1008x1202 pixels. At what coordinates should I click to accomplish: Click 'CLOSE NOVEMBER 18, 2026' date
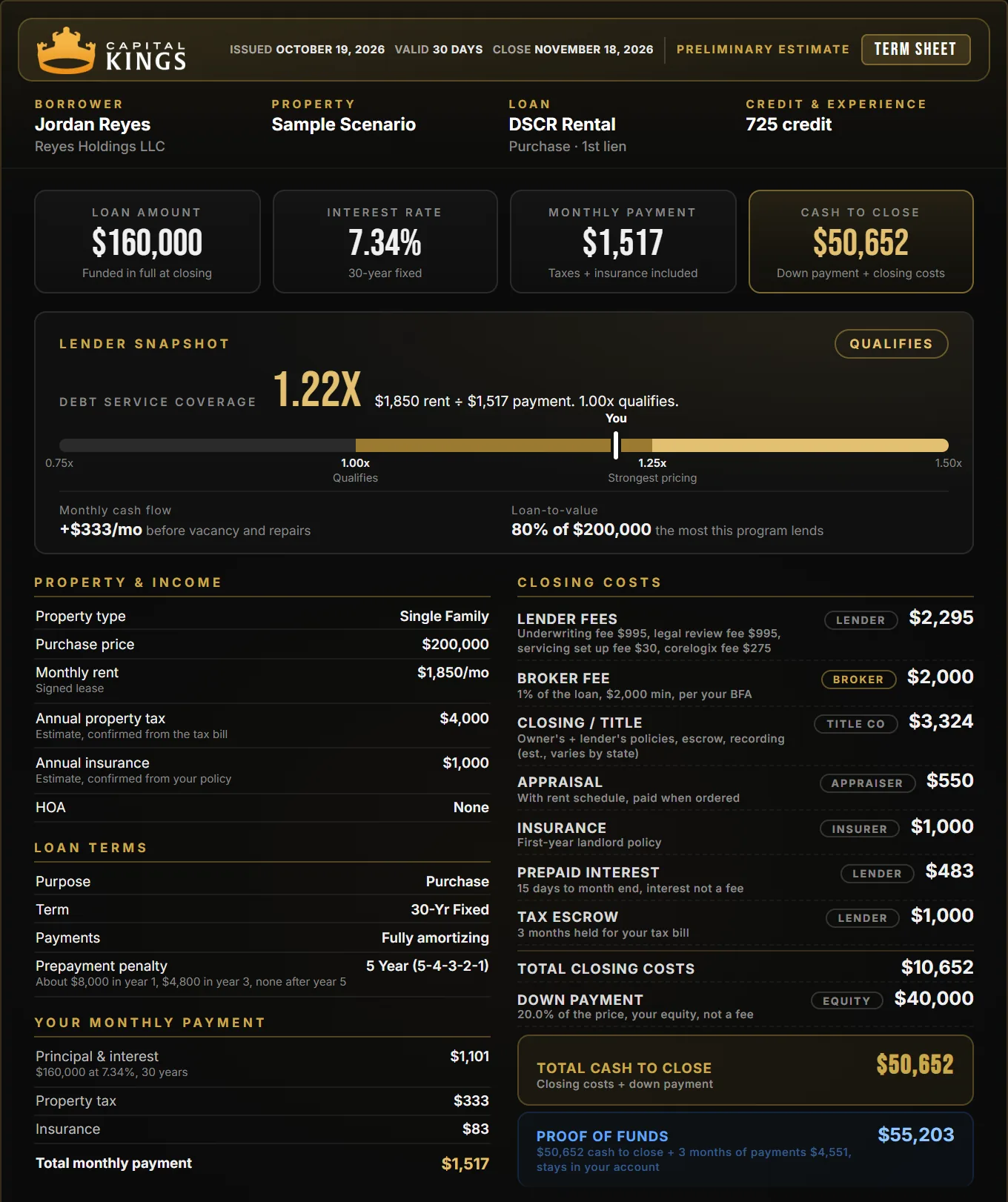click(x=573, y=50)
